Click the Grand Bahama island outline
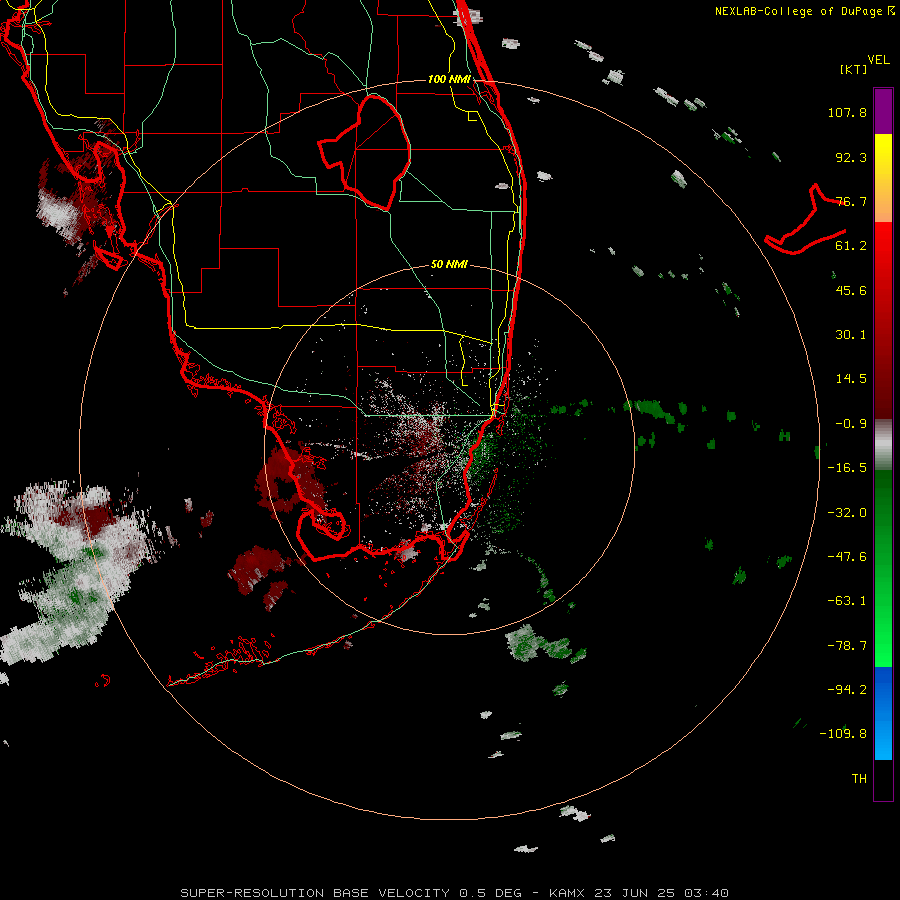Viewport: 900px width, 900px height. coord(805,221)
